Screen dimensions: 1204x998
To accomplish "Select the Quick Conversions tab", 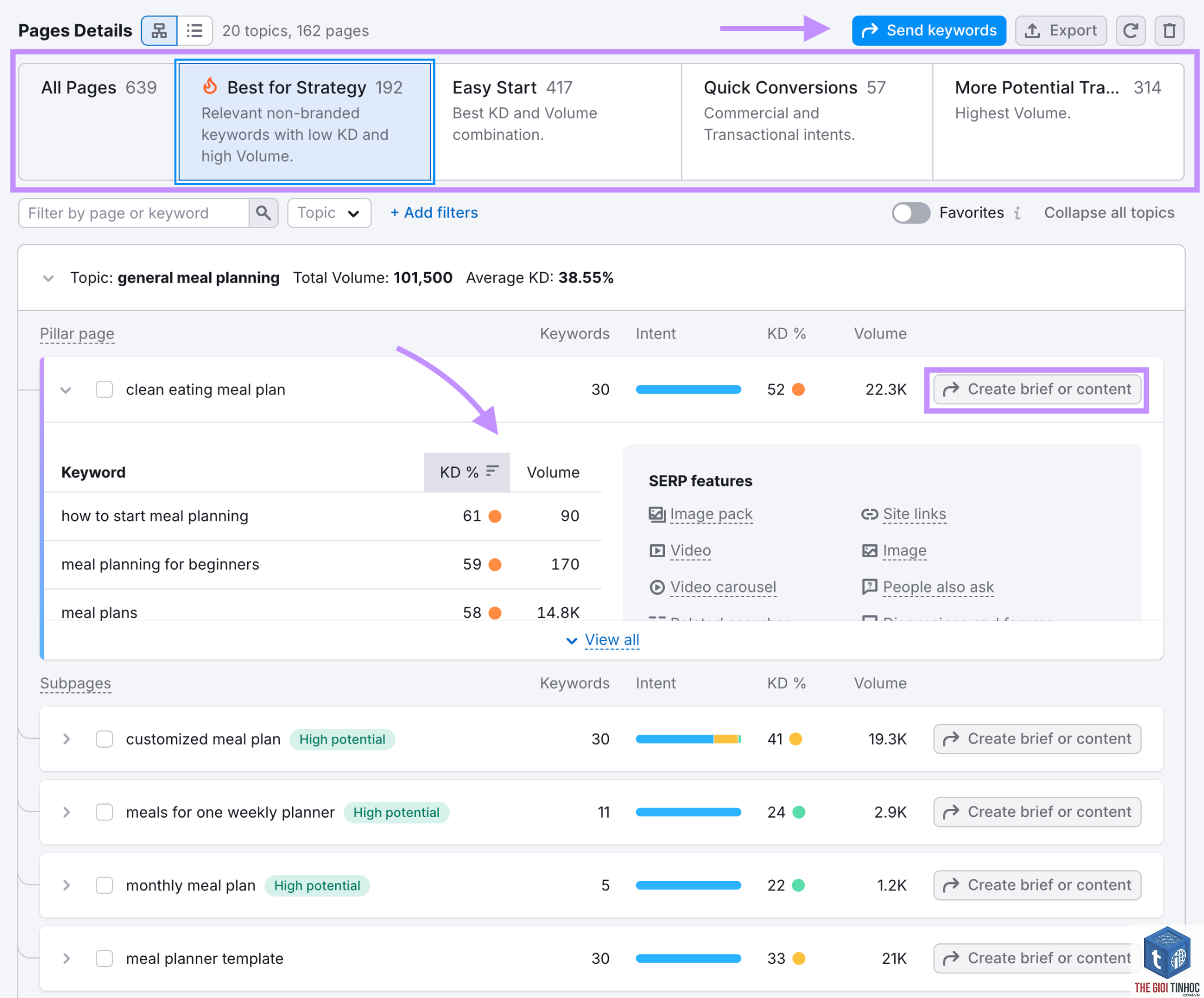I will (x=807, y=122).
